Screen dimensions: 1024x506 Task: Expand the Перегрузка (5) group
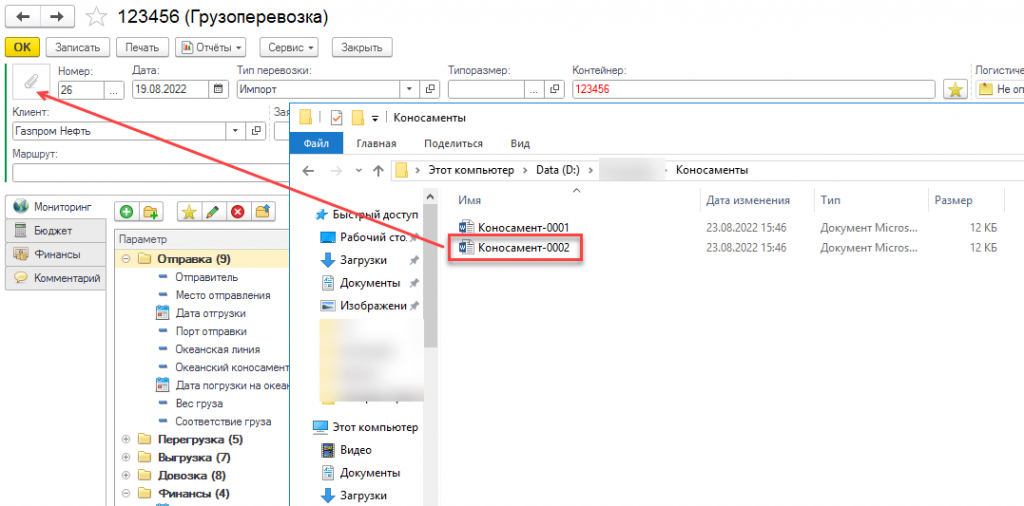(126, 439)
